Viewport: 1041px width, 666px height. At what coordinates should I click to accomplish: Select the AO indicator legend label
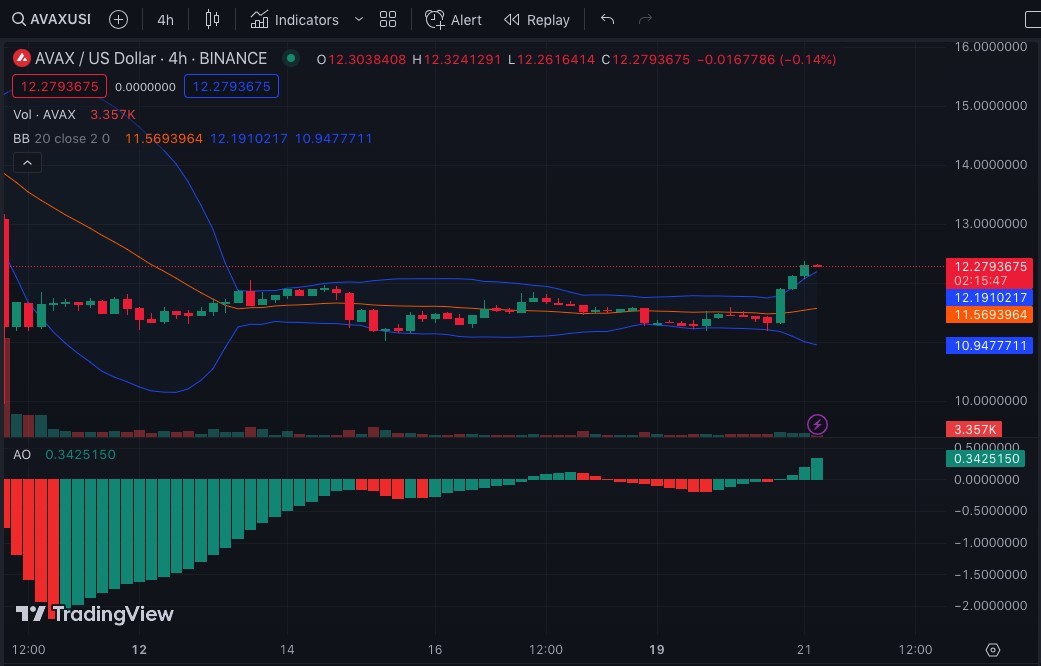pos(22,454)
